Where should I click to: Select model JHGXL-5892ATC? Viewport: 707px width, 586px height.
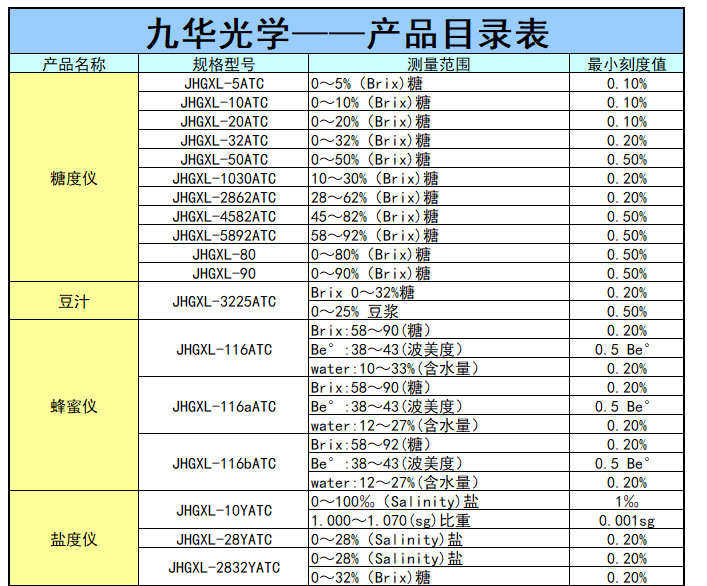[x=224, y=235]
